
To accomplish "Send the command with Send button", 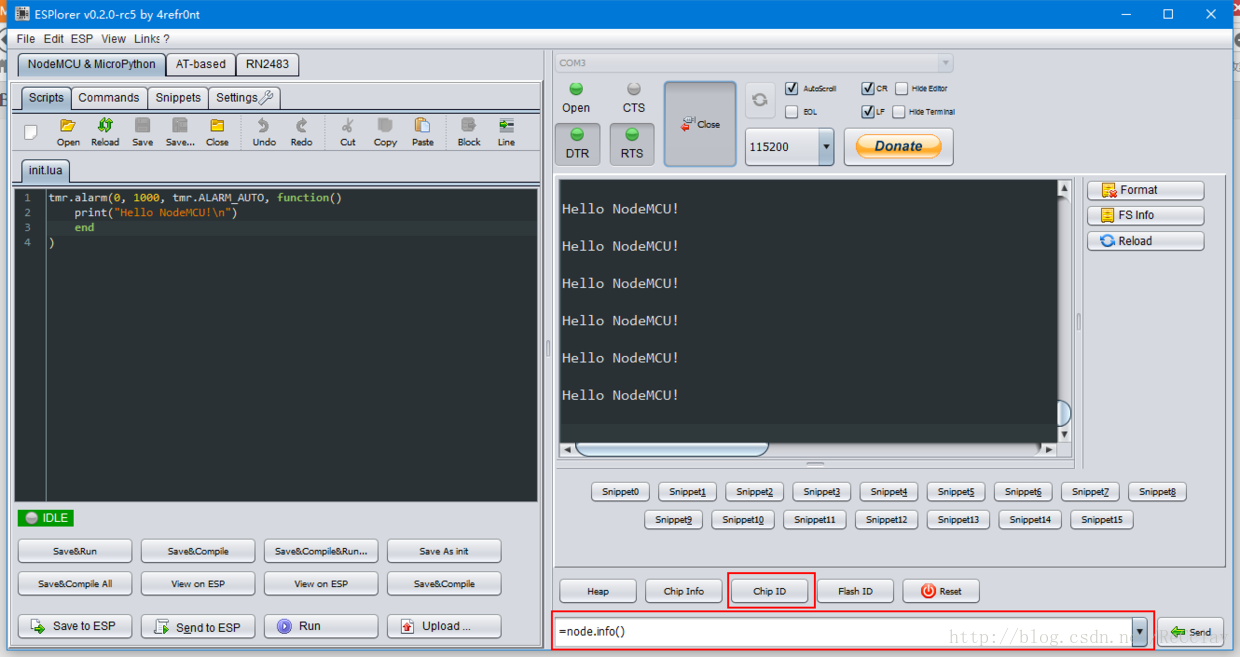I will pos(1190,632).
